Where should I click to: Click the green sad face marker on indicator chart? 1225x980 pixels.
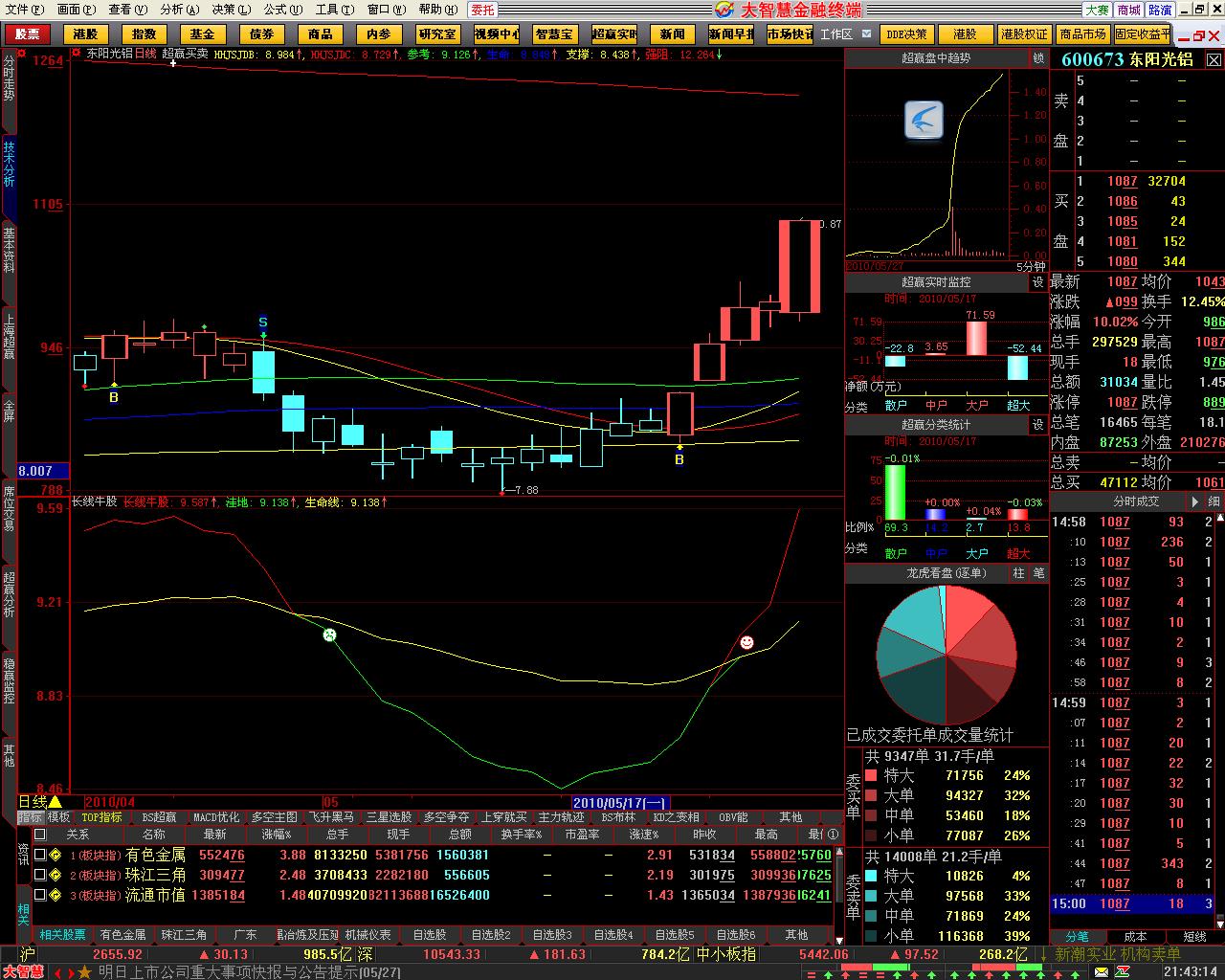[x=330, y=635]
